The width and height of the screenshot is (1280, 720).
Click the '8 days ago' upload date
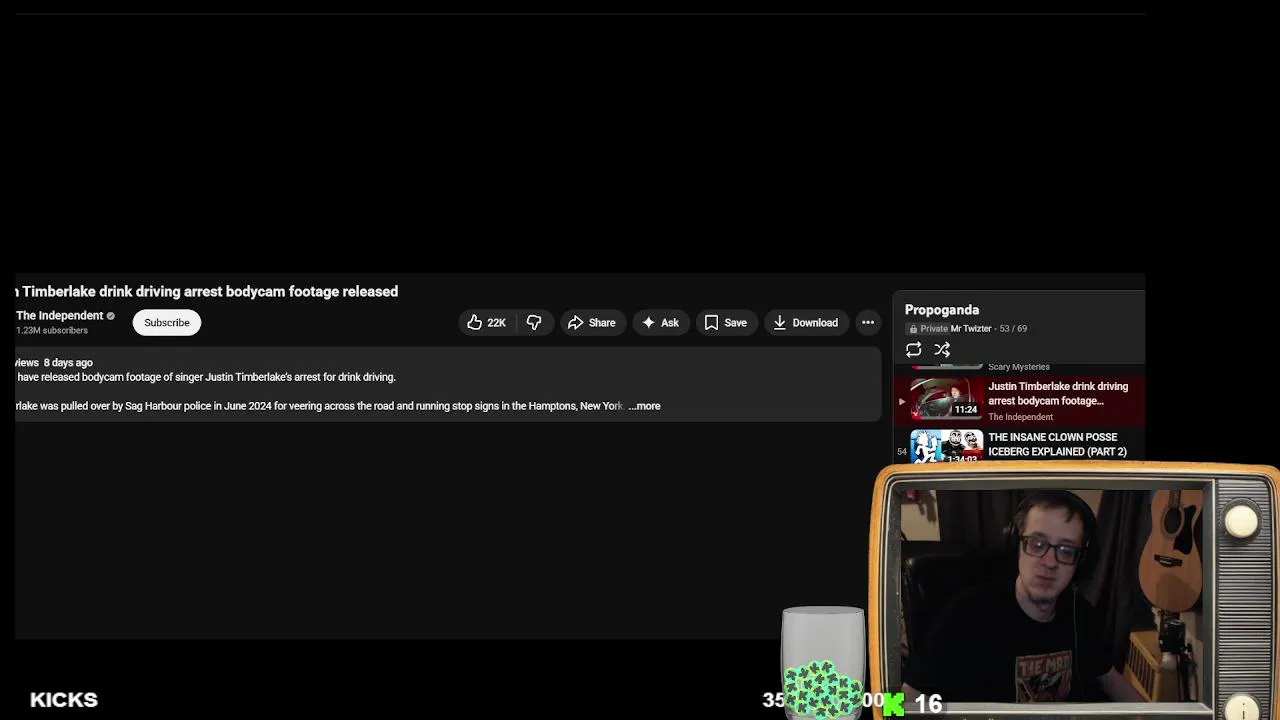[68, 363]
